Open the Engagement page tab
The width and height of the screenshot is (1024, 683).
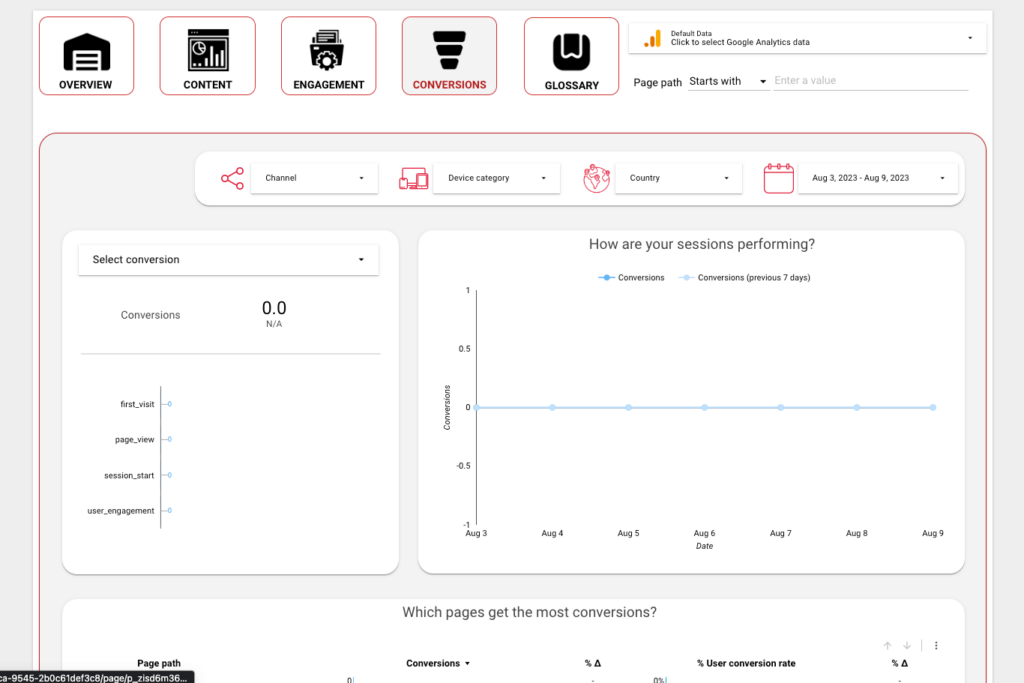(x=328, y=56)
